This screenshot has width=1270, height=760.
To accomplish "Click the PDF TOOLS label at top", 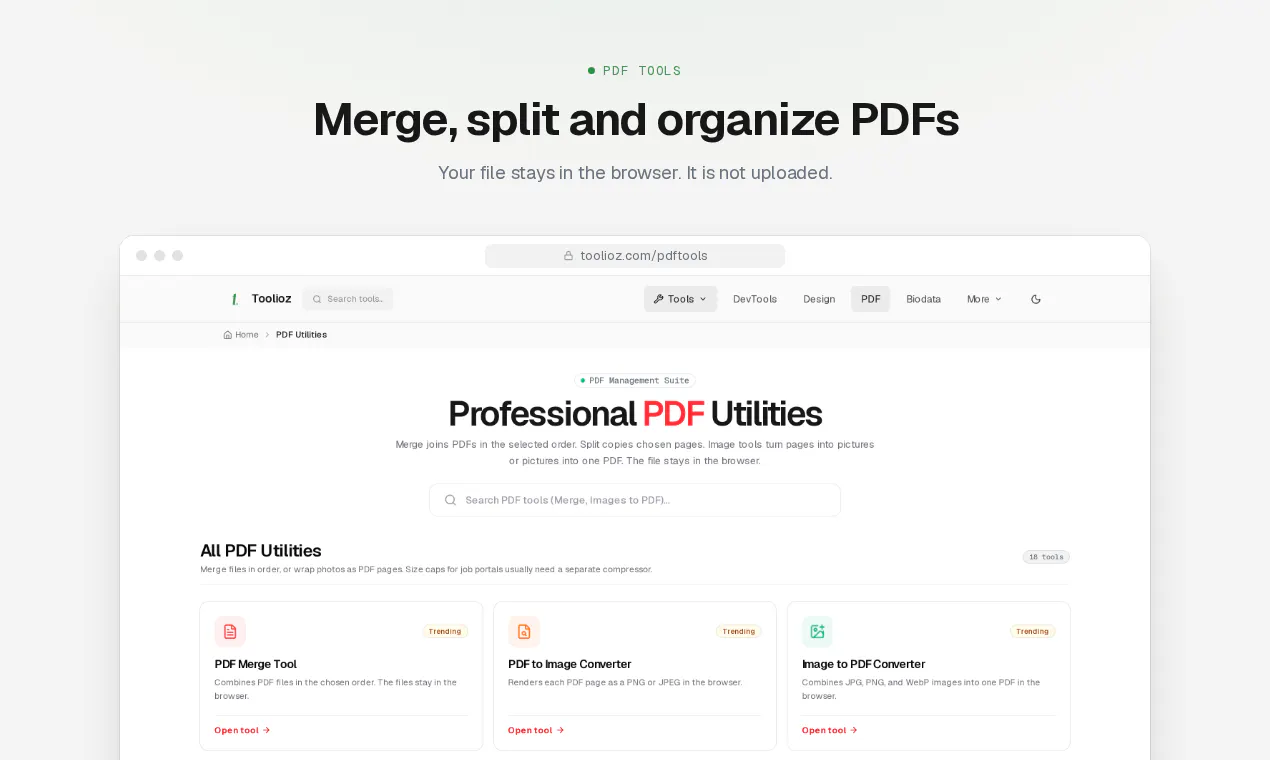I will pyautogui.click(x=635, y=71).
